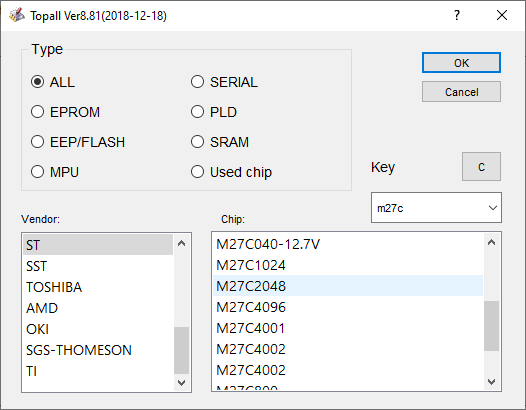Select the EPROM type radio button
Screen dimensions: 526x410
(x=38, y=112)
